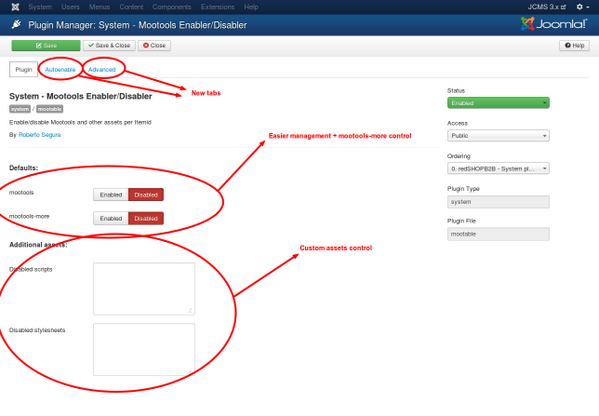Open the Help menu in top bar

point(251,7)
